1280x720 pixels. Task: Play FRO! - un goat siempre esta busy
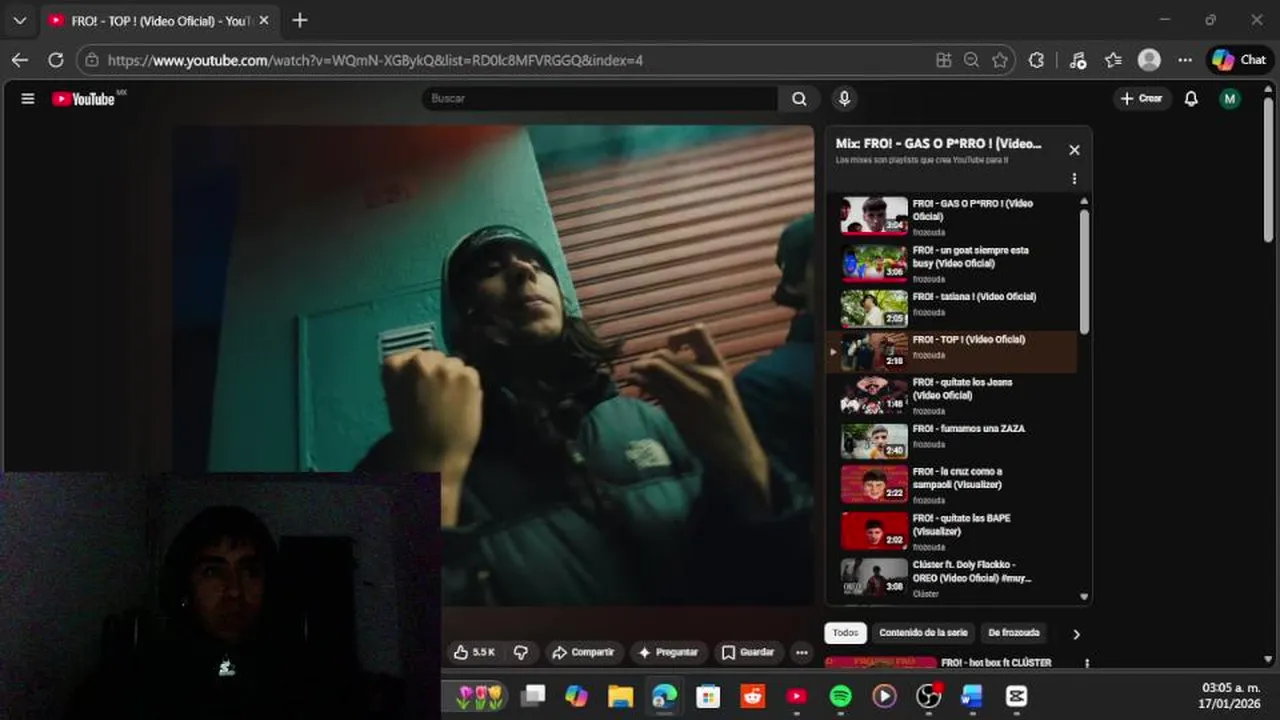tap(951, 262)
